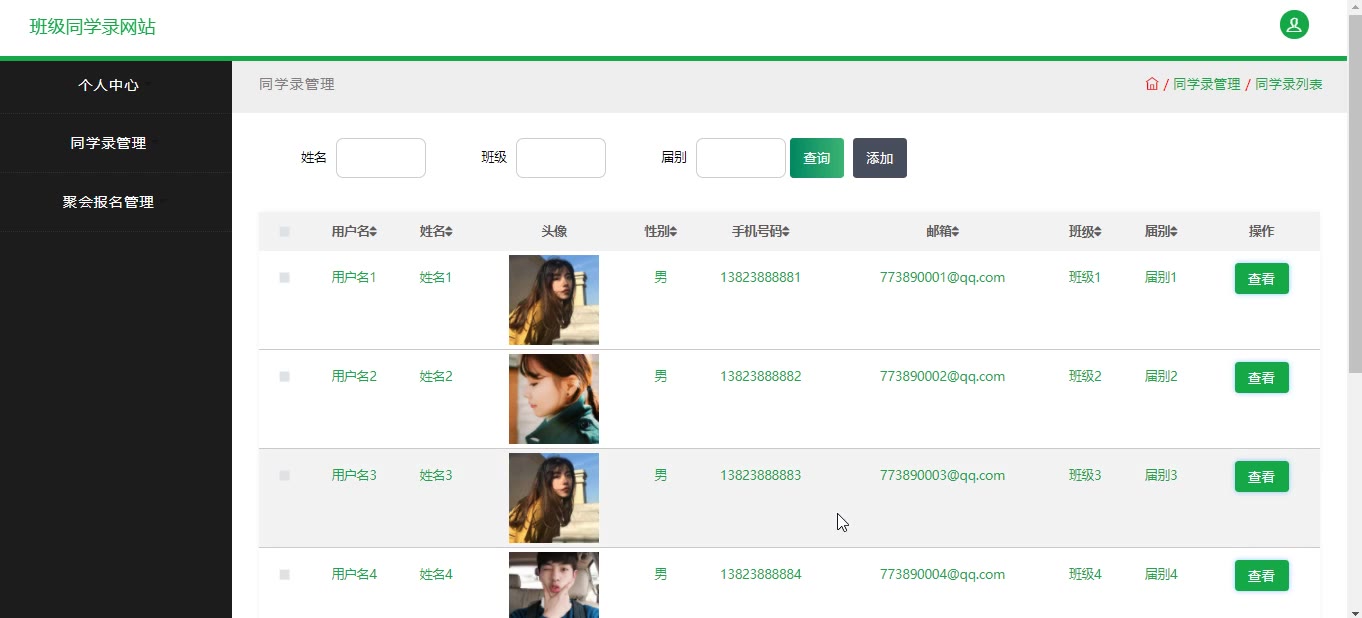Click the avatar photo of 姓名3
Screen dimensions: 1362x618
click(x=554, y=498)
